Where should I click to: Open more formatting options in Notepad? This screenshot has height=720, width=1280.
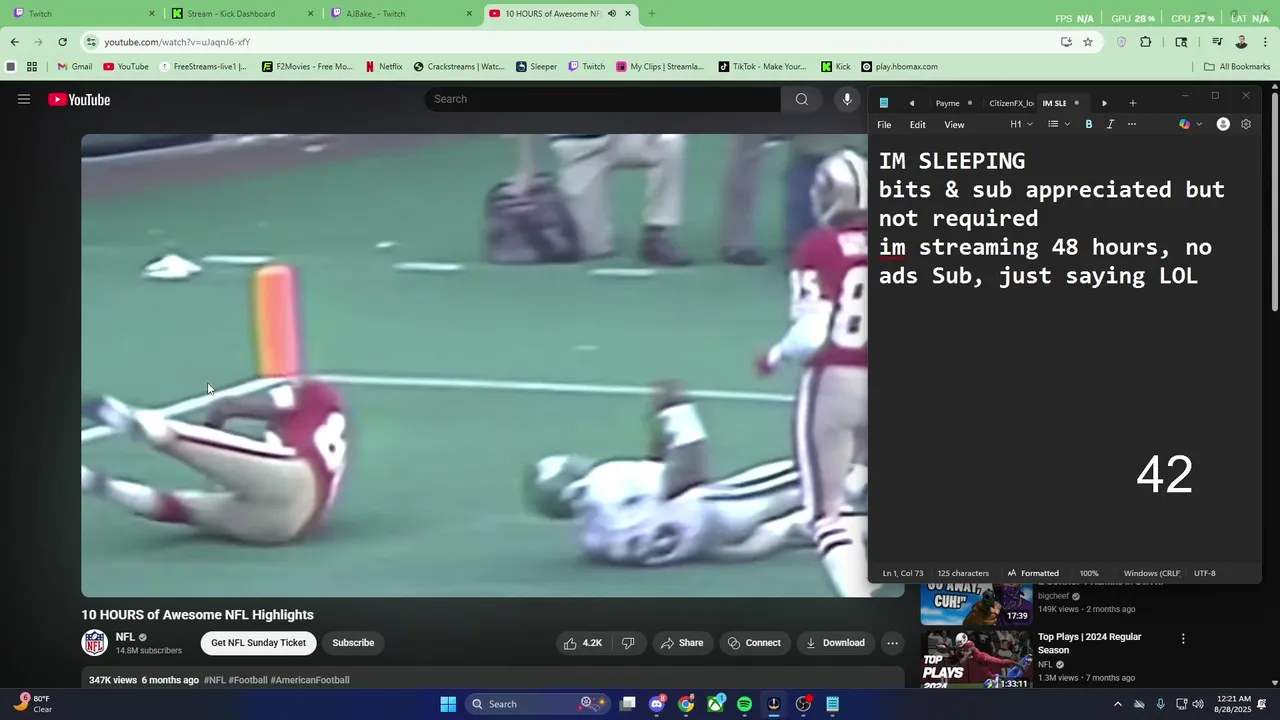[x=1132, y=124]
